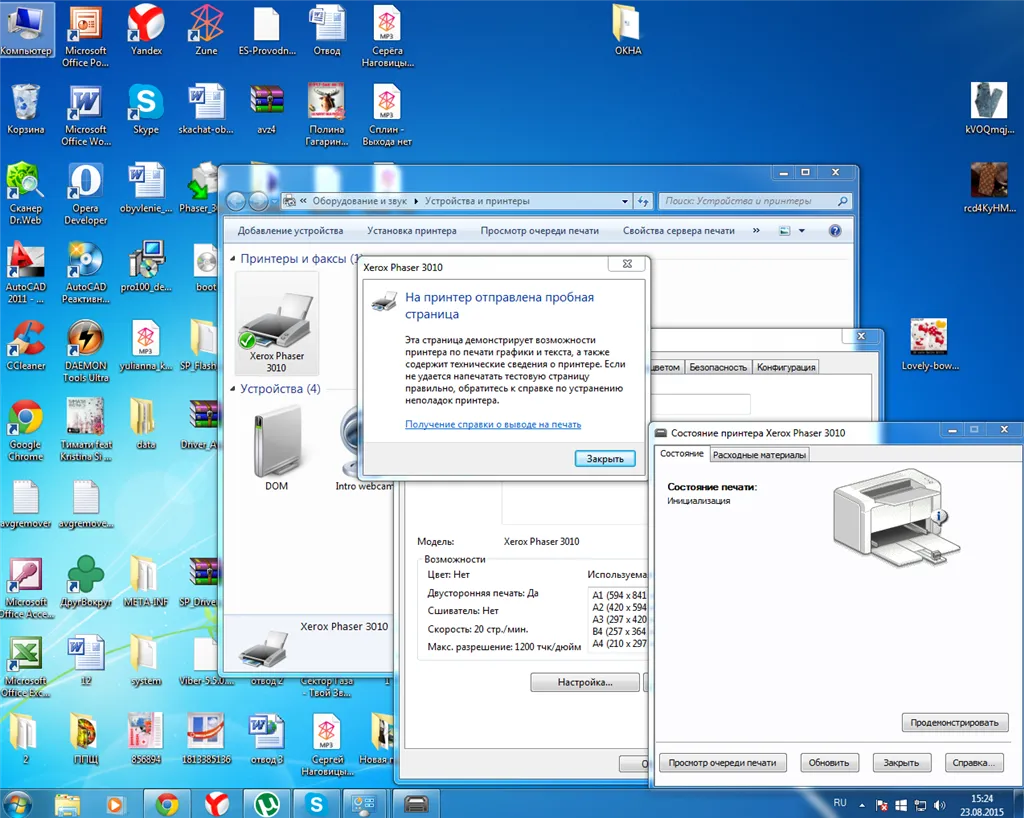Open the Lovely-bow image on desktop
The height and width of the screenshot is (818, 1024).
click(929, 344)
